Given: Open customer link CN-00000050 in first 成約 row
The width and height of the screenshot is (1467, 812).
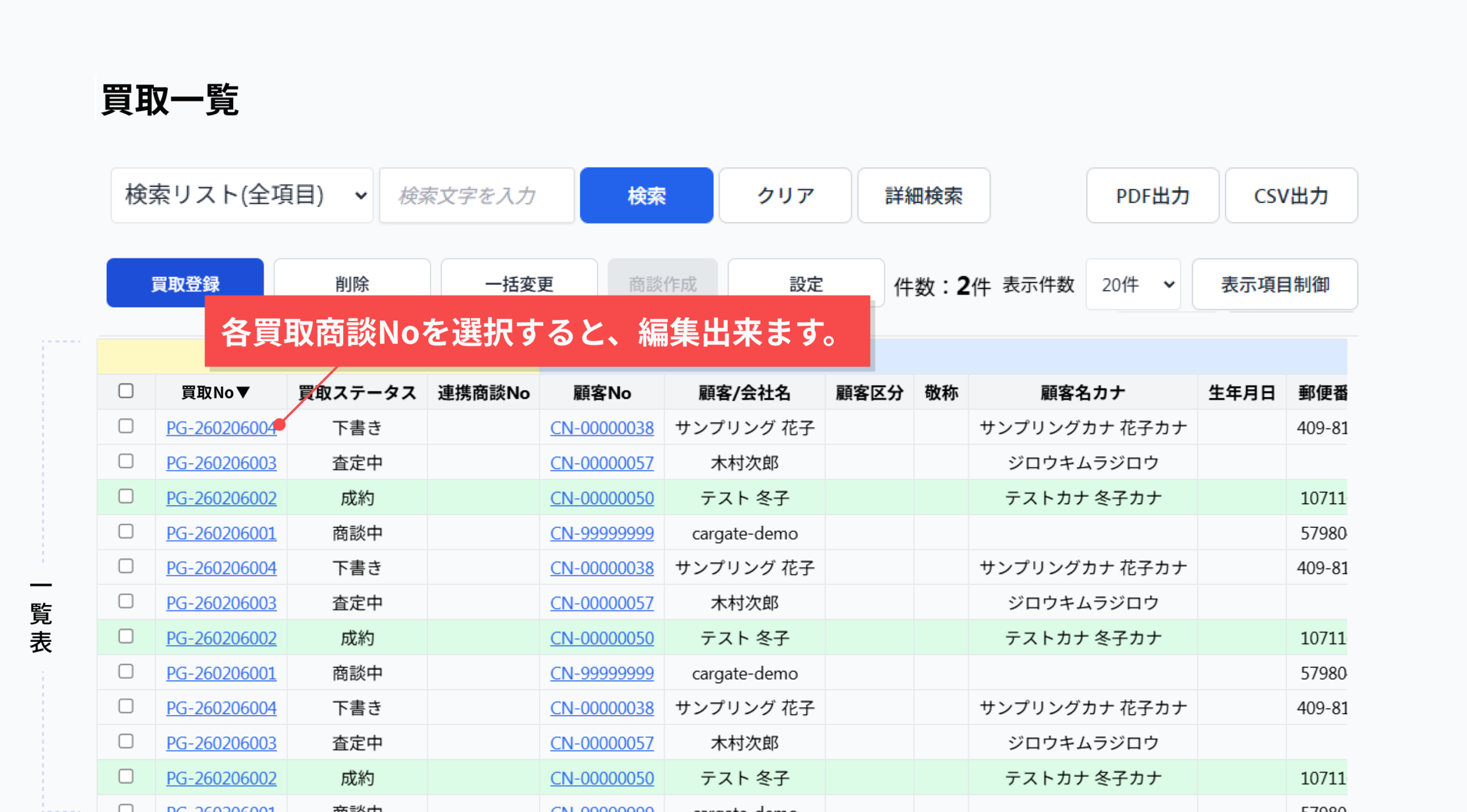Looking at the screenshot, I should [602, 498].
